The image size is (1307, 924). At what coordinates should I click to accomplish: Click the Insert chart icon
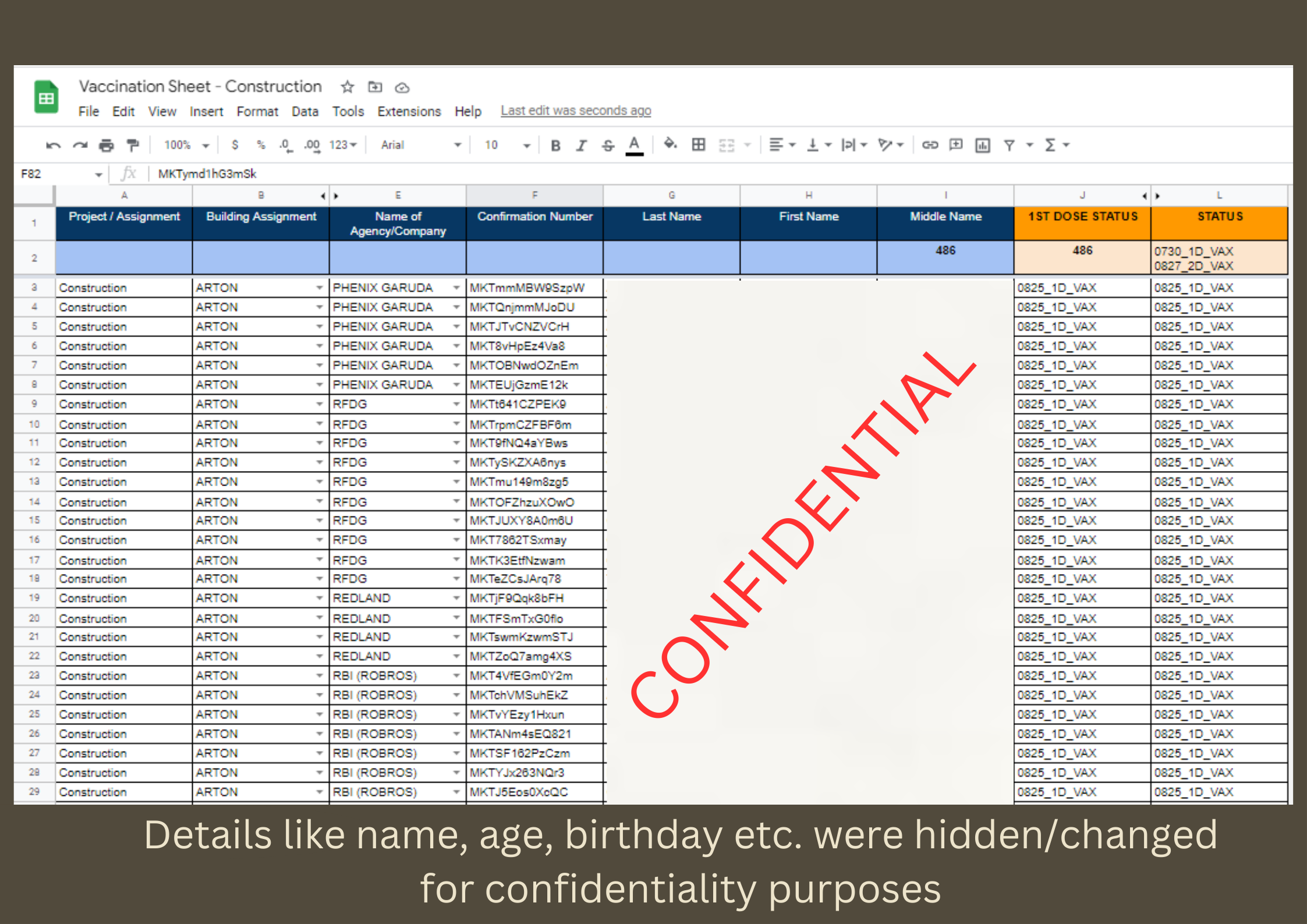point(983,145)
